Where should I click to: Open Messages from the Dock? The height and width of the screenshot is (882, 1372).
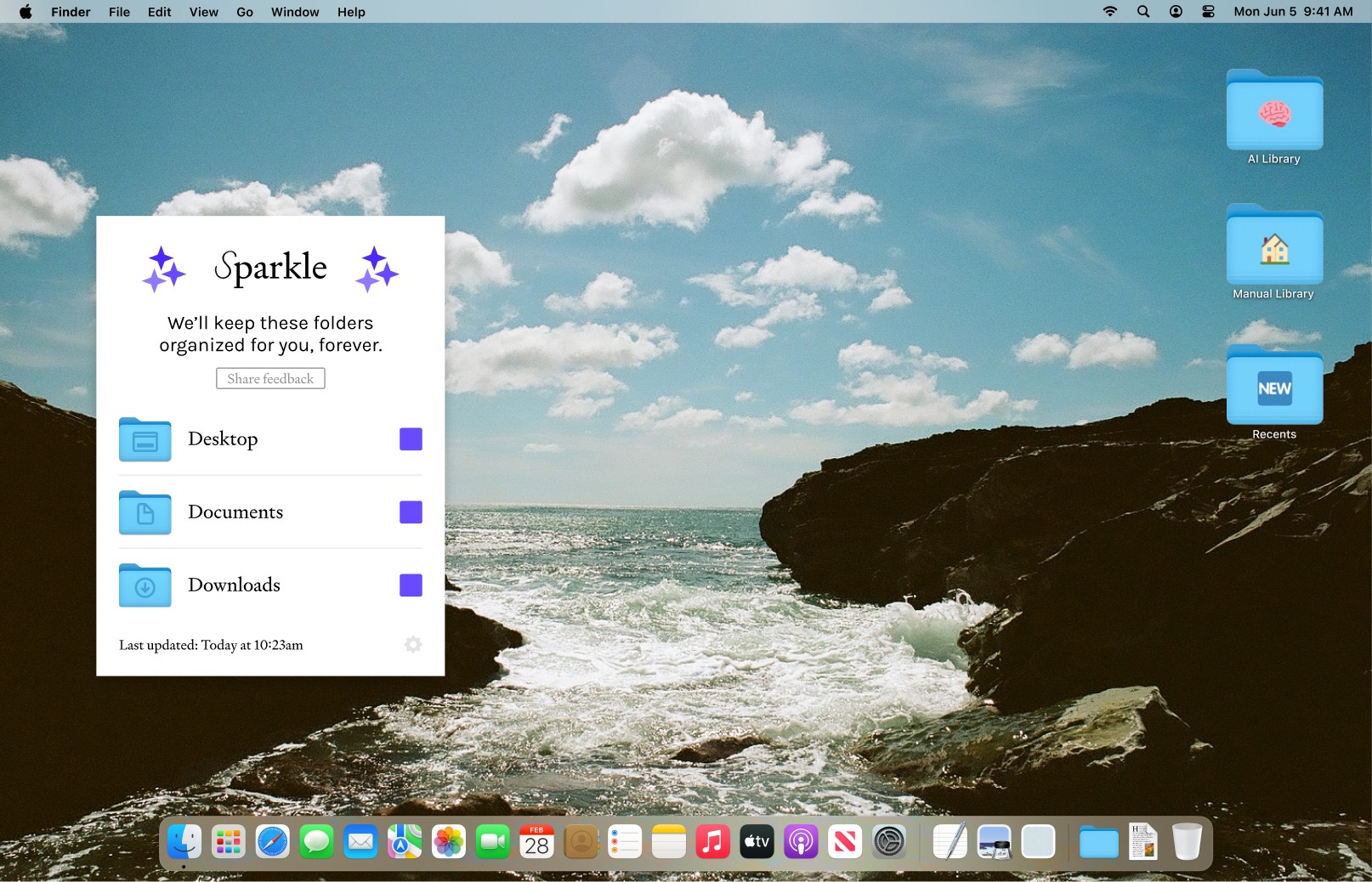pyautogui.click(x=317, y=842)
